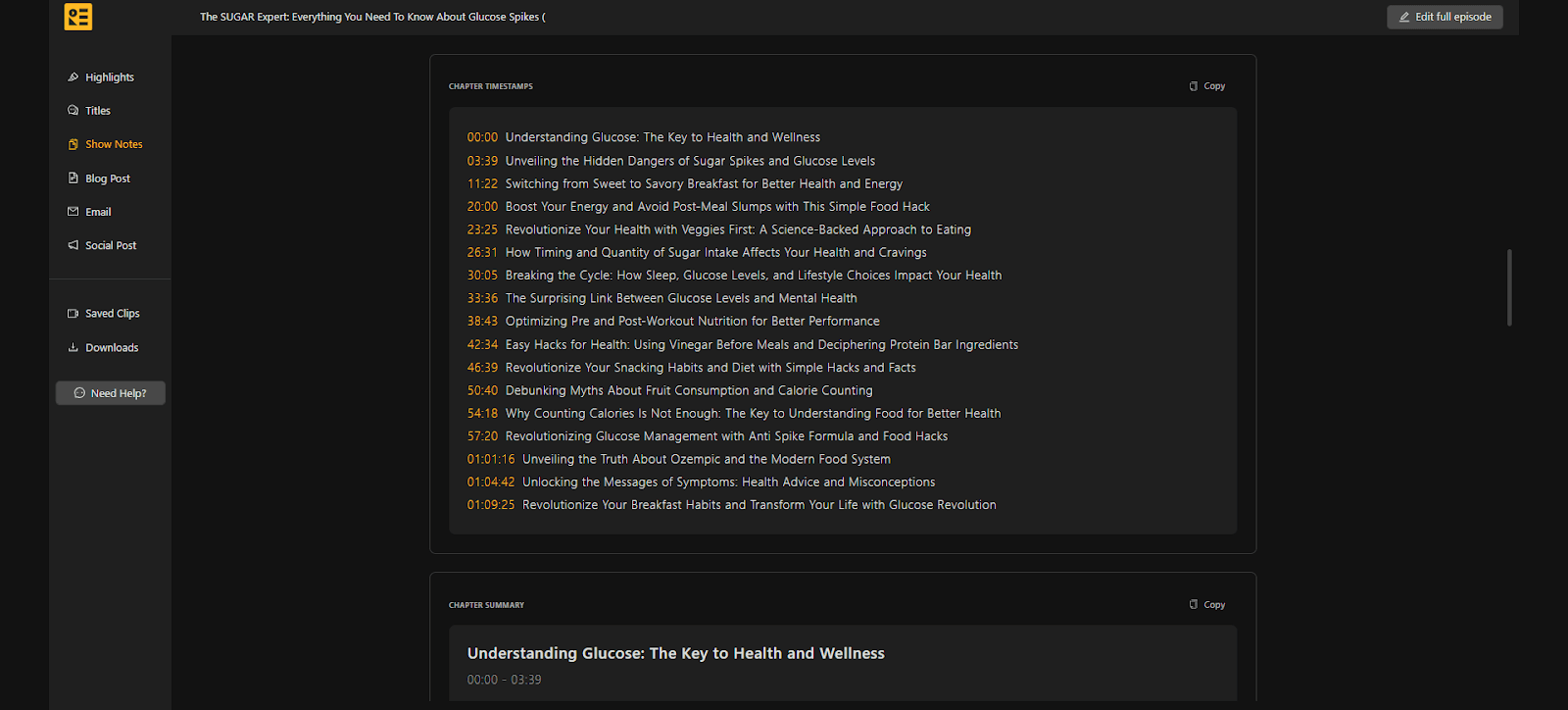The height and width of the screenshot is (710, 1568).
Task: Click the 01:09:25 Glucose Revolution timestamp
Action: (731, 504)
